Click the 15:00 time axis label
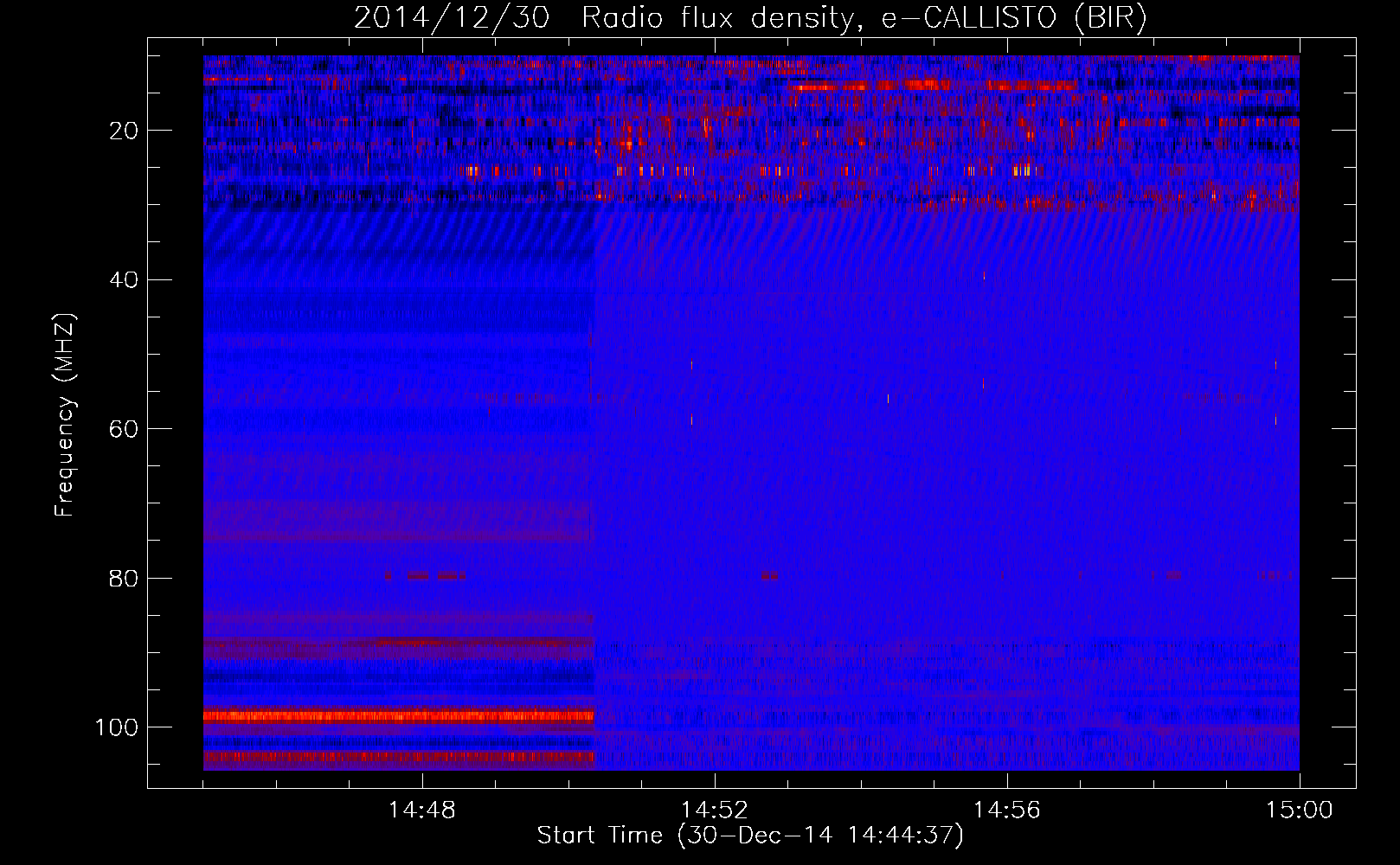Image resolution: width=1400 pixels, height=865 pixels. coord(1300,811)
